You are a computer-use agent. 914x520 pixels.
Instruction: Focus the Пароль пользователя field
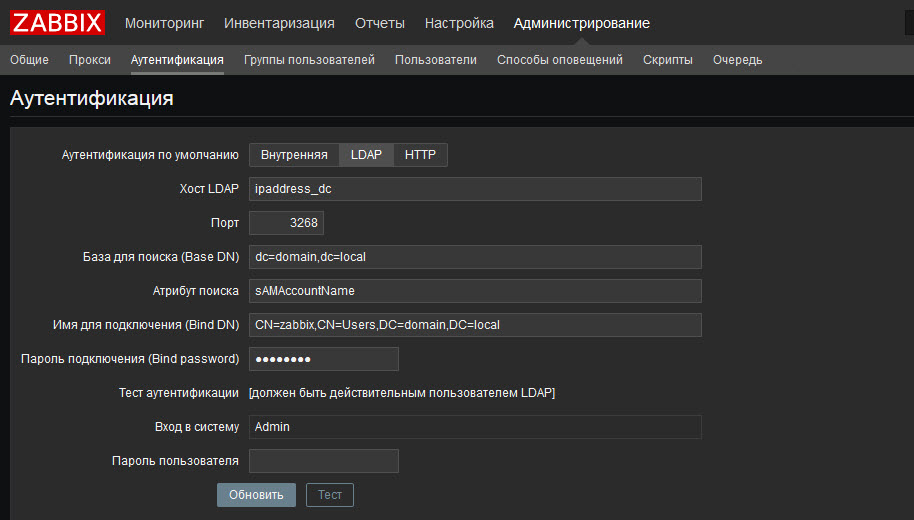coord(324,461)
